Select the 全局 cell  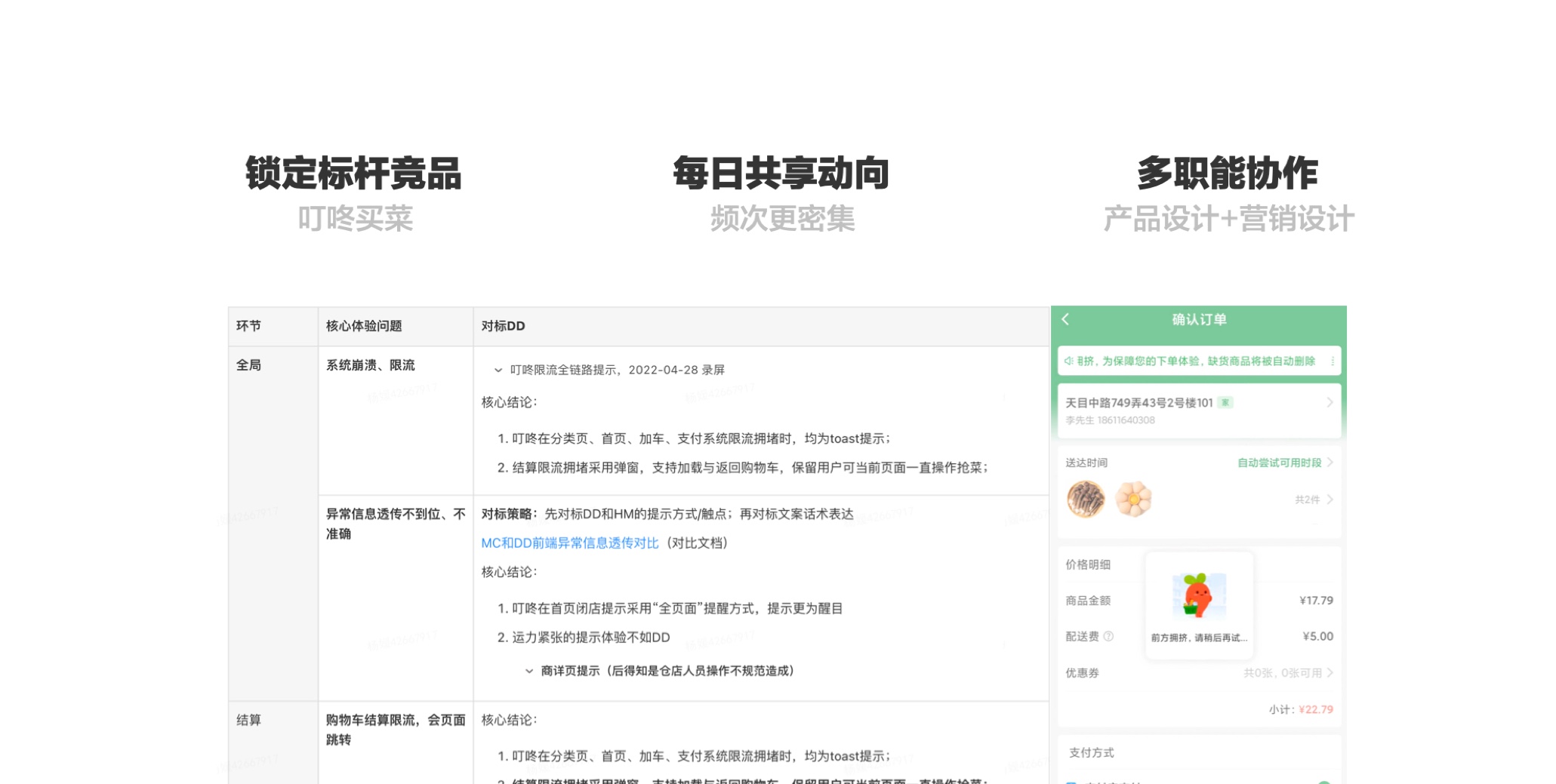click(273, 524)
